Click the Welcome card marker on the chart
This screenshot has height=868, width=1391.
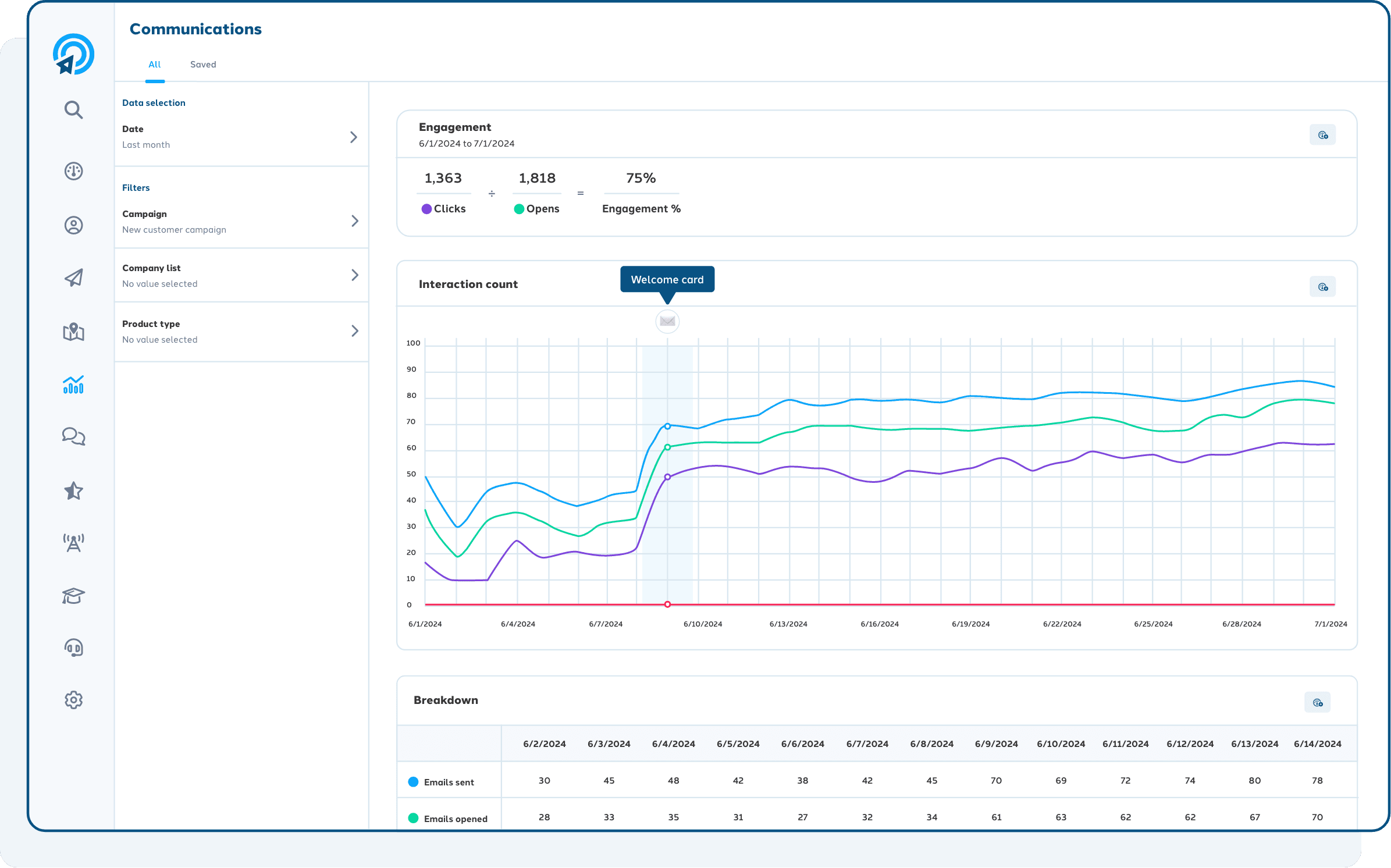tap(667, 321)
